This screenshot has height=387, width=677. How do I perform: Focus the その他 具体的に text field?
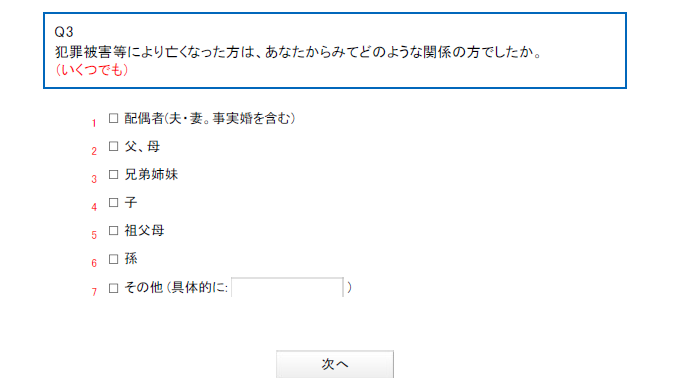coord(288,287)
